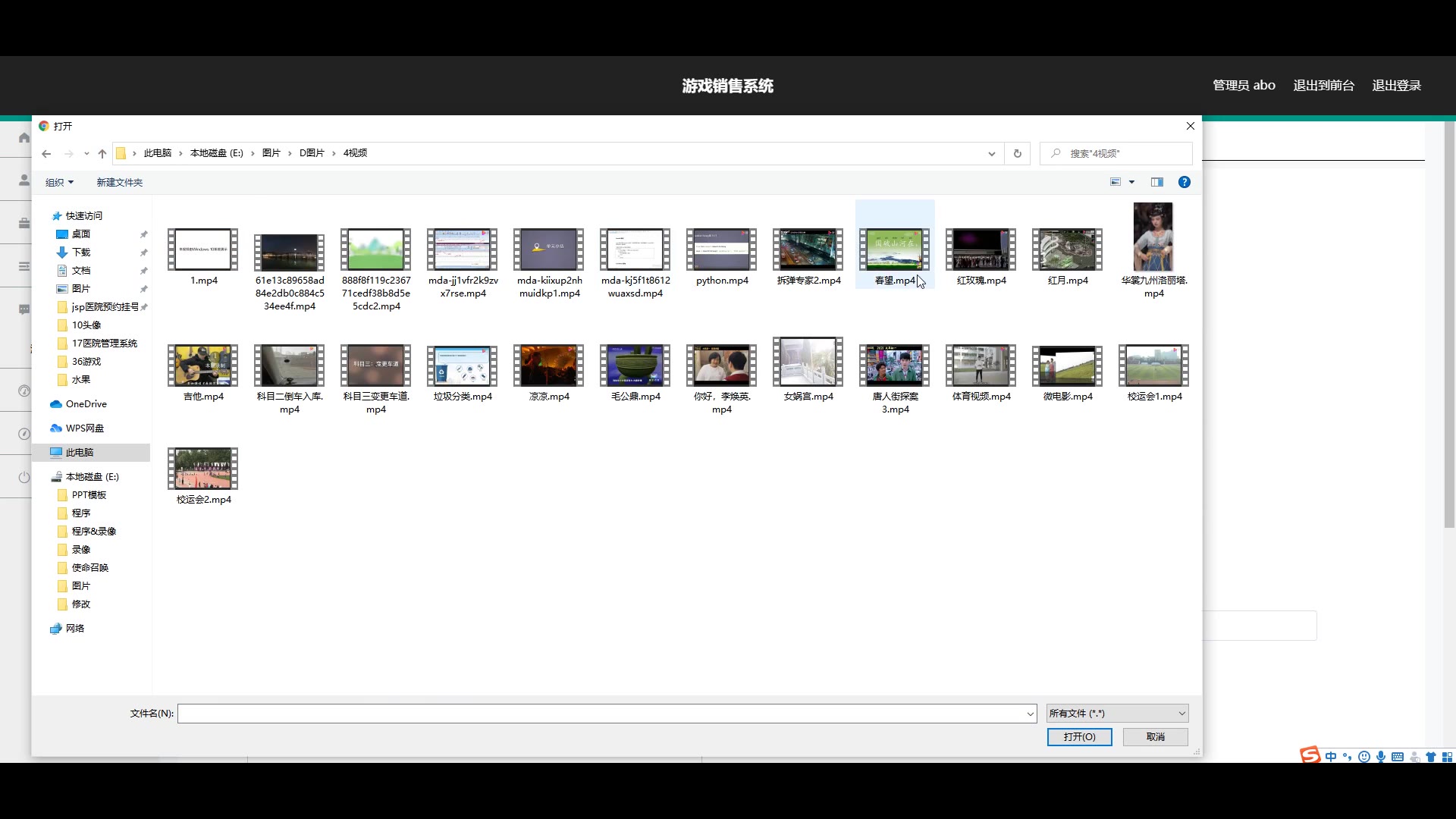Open WPS网盘 in navigation pane
This screenshot has height=819, width=1456.
(84, 428)
